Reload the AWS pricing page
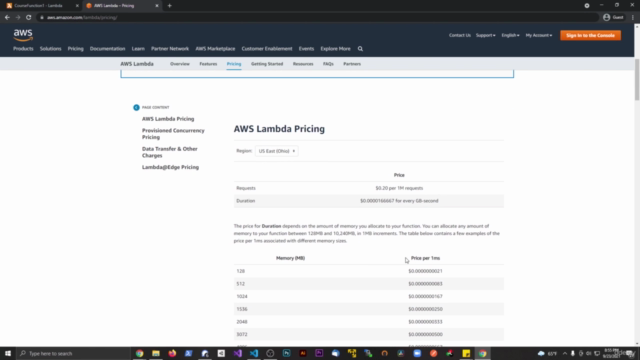 (29, 18)
